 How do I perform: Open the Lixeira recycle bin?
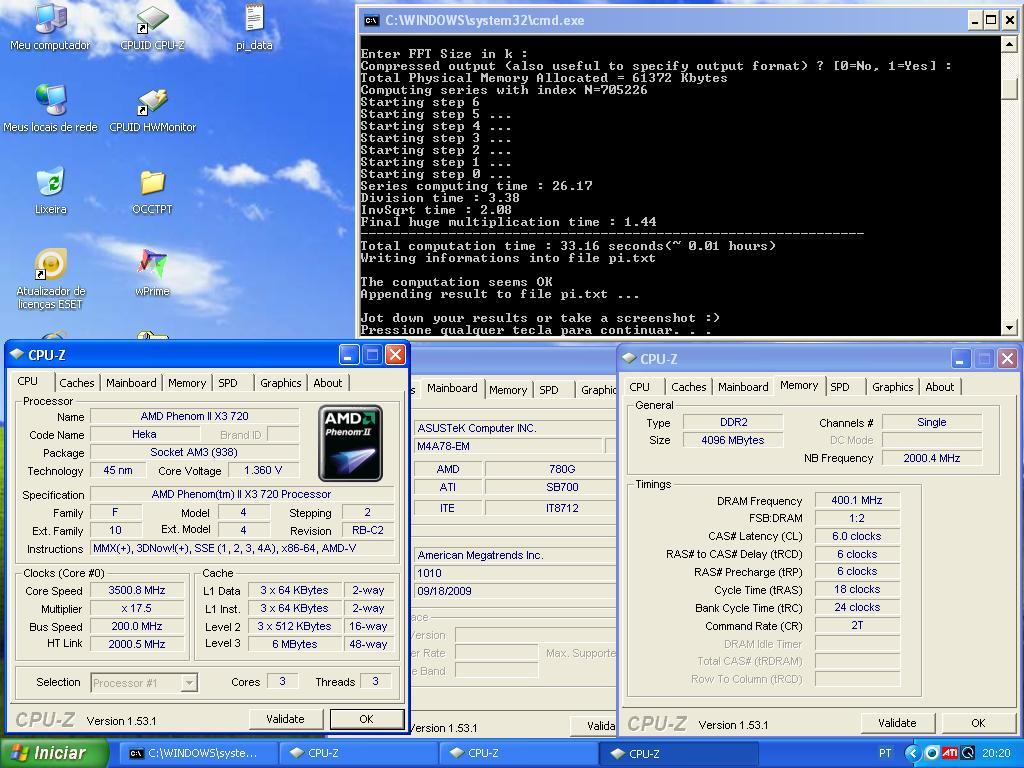50,191
